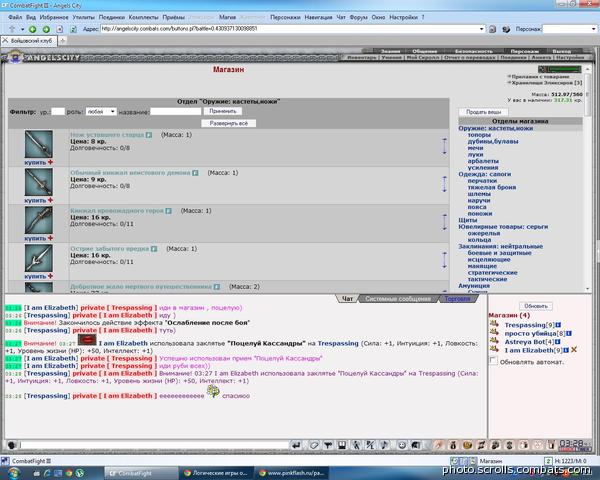Open the арбалеты shop department
The image size is (600, 480).
[483, 161]
